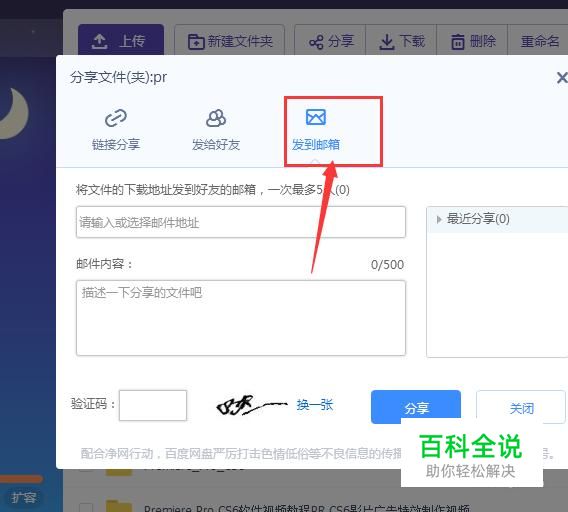Focus the 验证码 captcha input box

tap(153, 405)
